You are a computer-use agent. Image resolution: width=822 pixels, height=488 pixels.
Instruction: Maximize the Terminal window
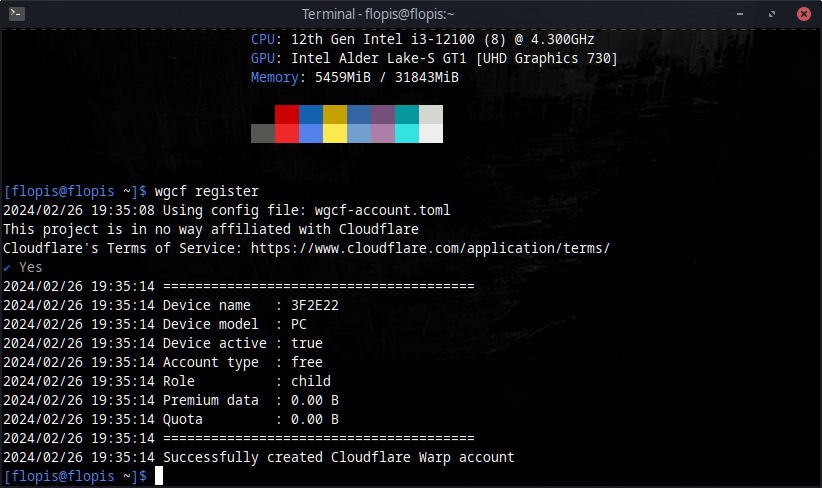coord(771,14)
